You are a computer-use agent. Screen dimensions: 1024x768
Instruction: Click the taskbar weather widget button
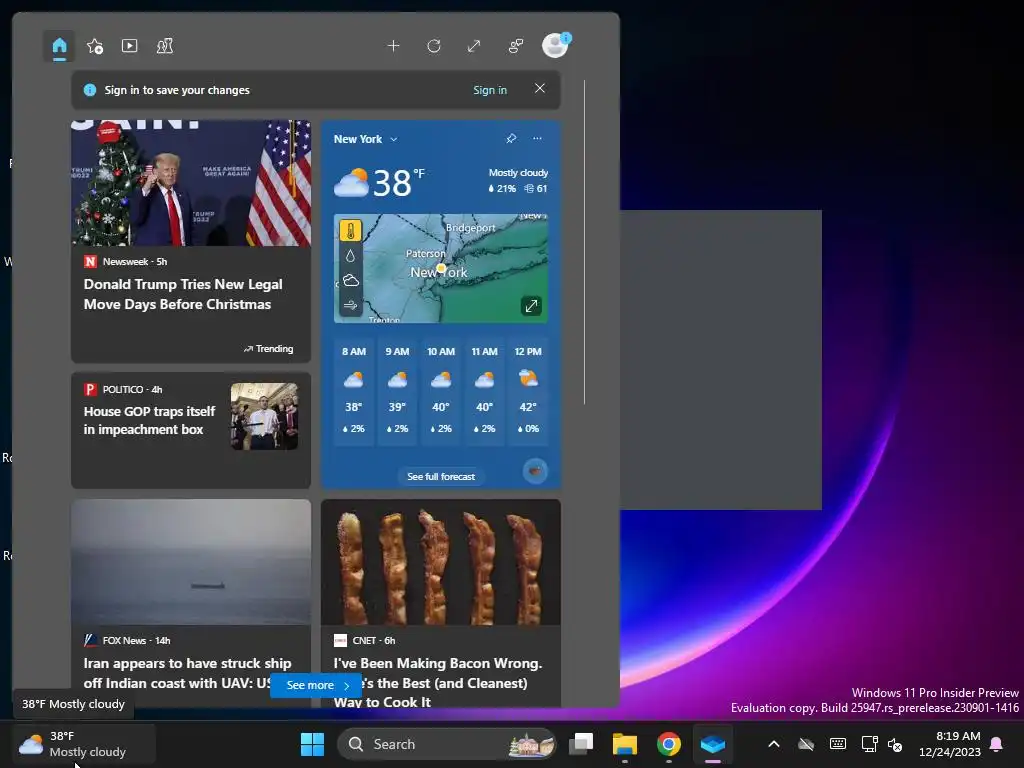click(x=84, y=744)
